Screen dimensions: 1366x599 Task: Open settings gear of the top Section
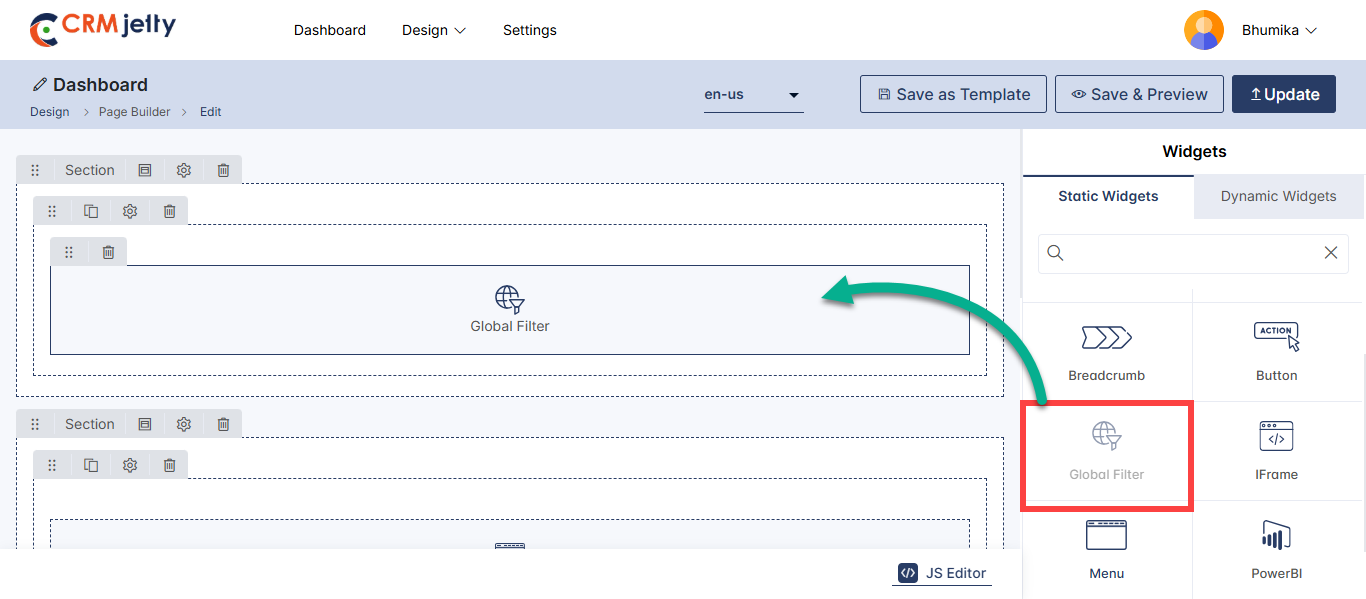click(184, 170)
